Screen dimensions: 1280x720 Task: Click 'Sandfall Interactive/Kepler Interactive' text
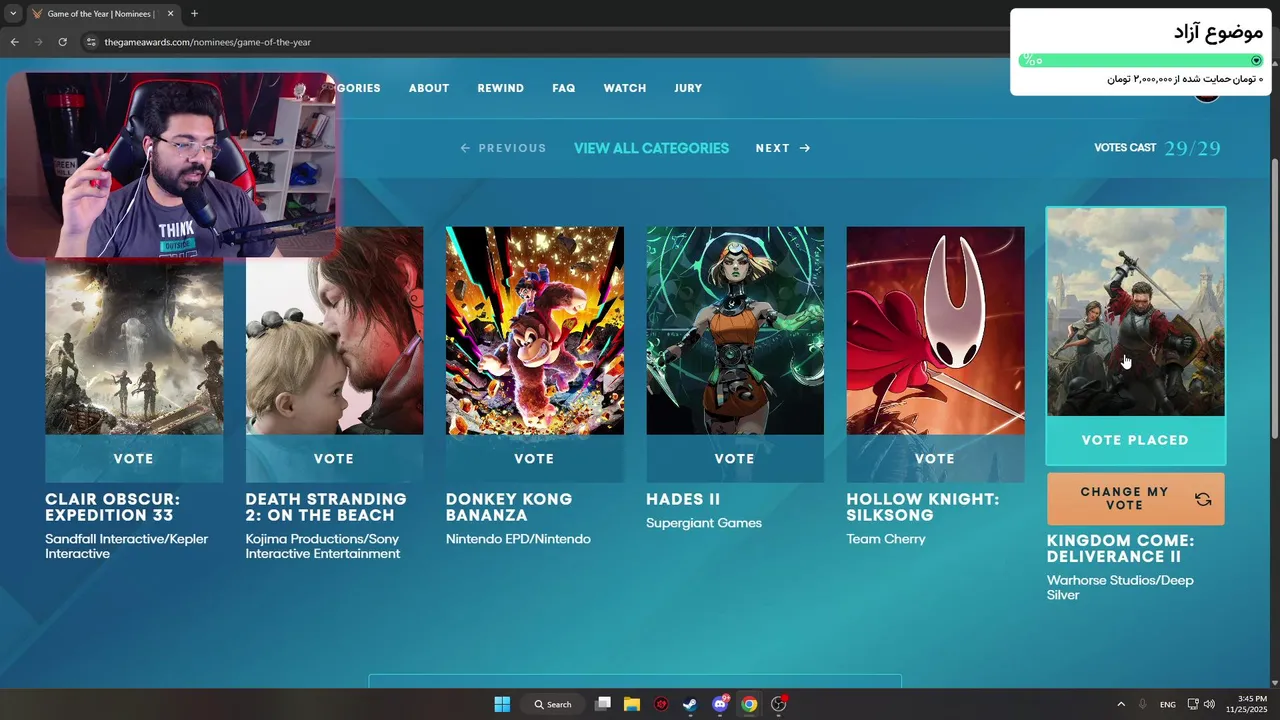127,546
